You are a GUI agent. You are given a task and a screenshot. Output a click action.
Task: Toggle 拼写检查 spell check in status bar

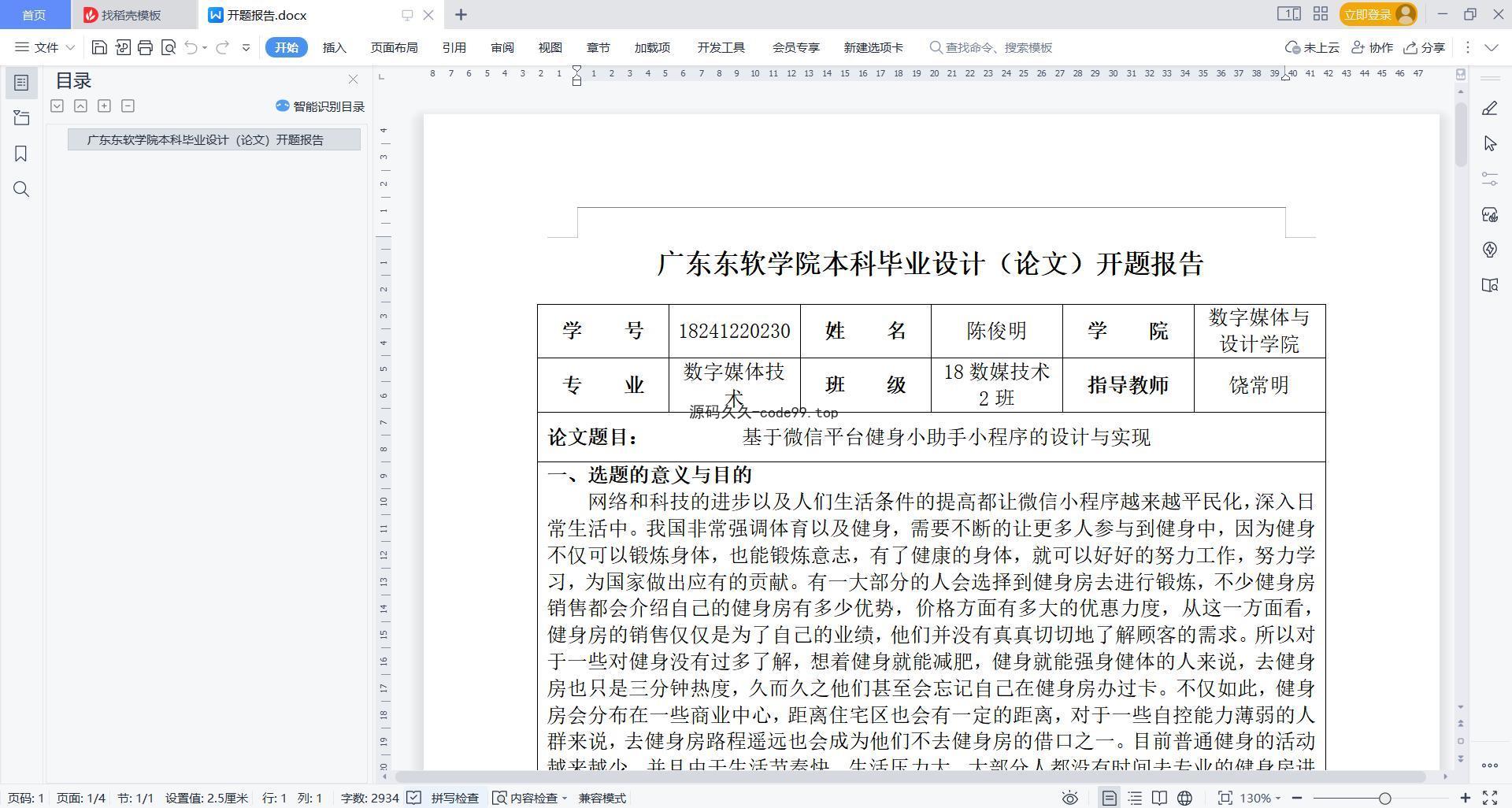click(446, 798)
